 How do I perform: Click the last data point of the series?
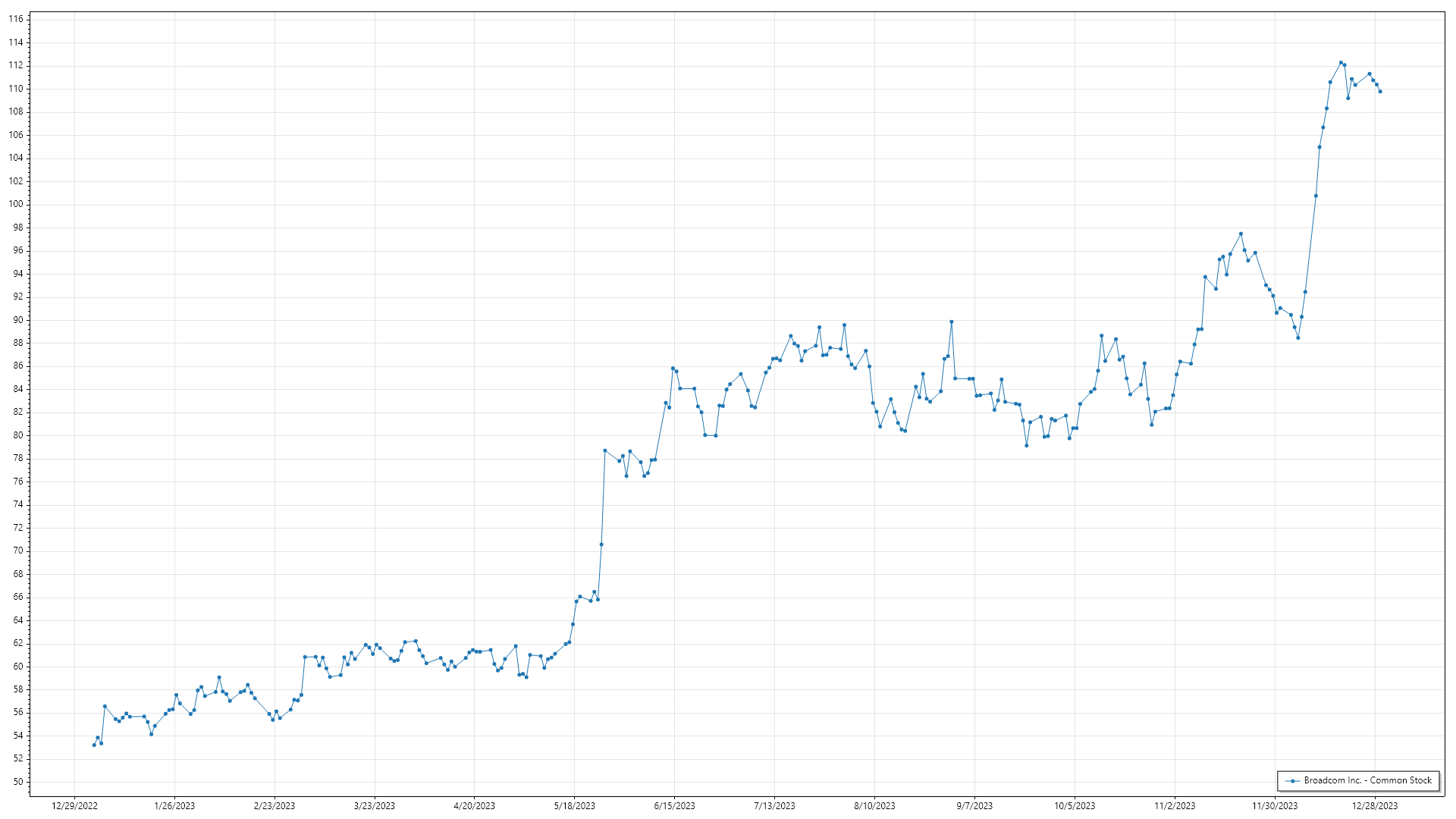(1380, 92)
